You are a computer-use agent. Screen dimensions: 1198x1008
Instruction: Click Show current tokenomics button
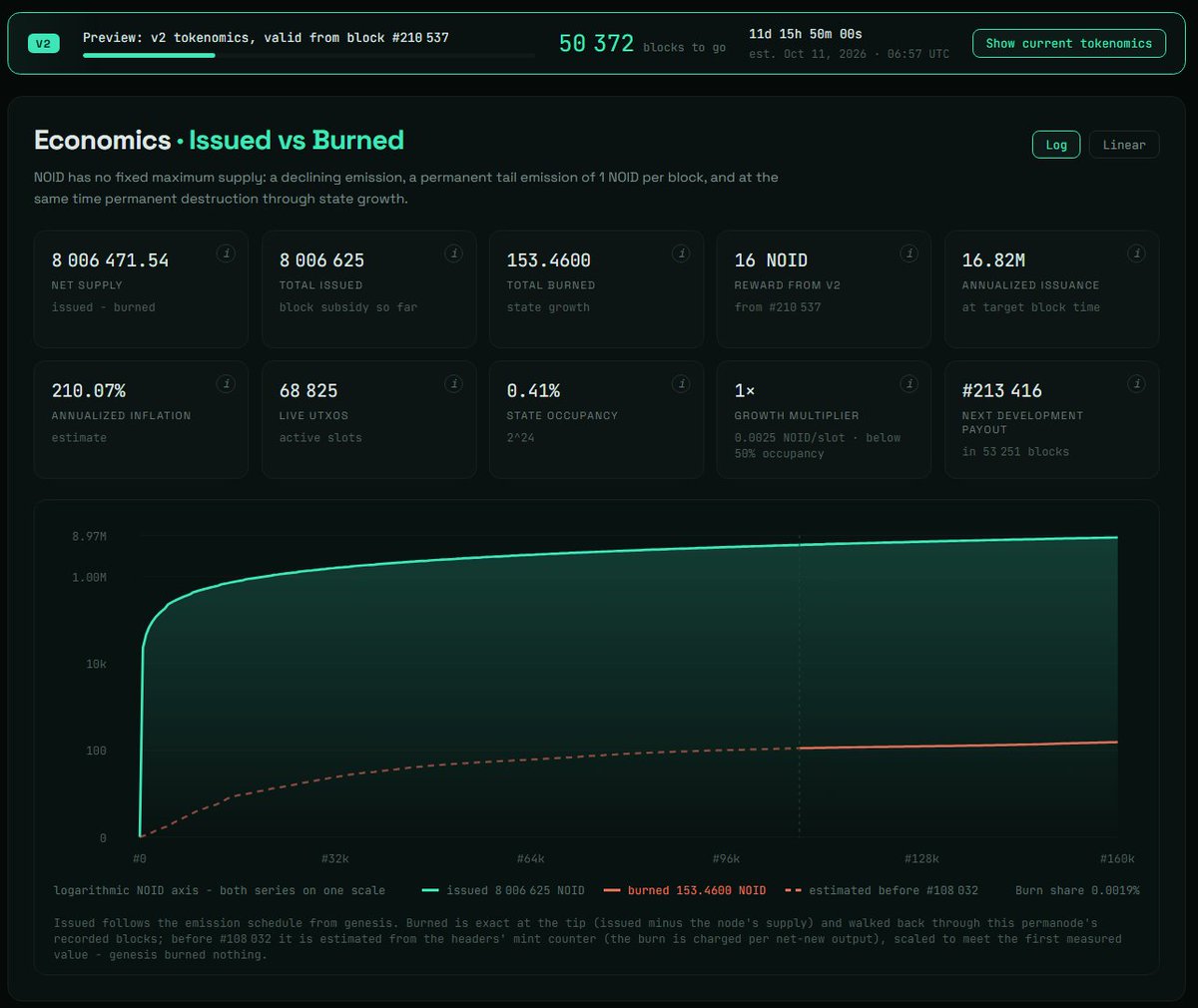[x=1069, y=43]
